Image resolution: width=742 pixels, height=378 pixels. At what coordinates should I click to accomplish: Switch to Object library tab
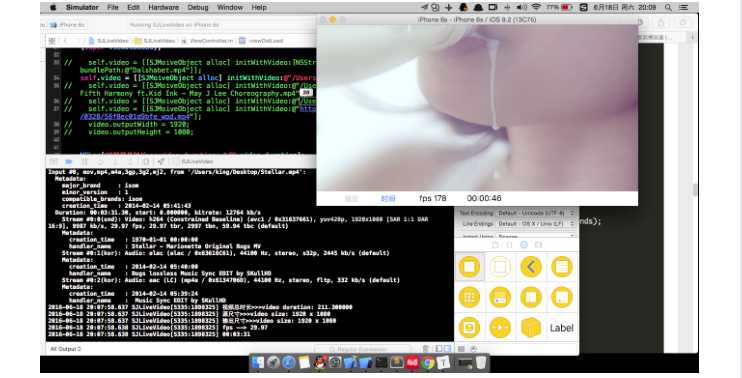pyautogui.click(x=524, y=245)
